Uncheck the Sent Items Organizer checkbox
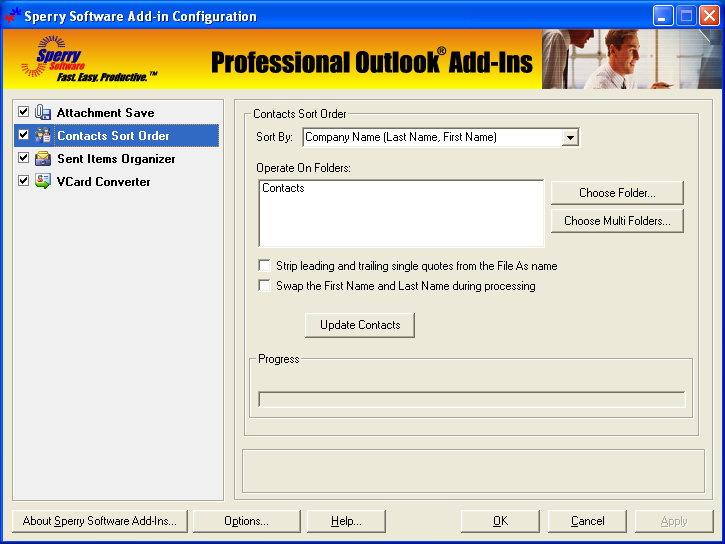725x544 pixels. (24, 158)
